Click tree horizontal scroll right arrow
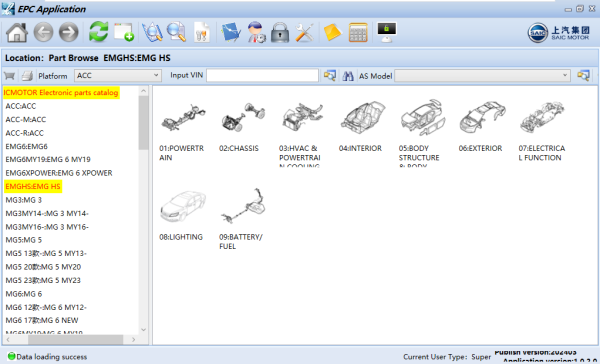Viewport: 600px width, 364px height. [x=134, y=340]
